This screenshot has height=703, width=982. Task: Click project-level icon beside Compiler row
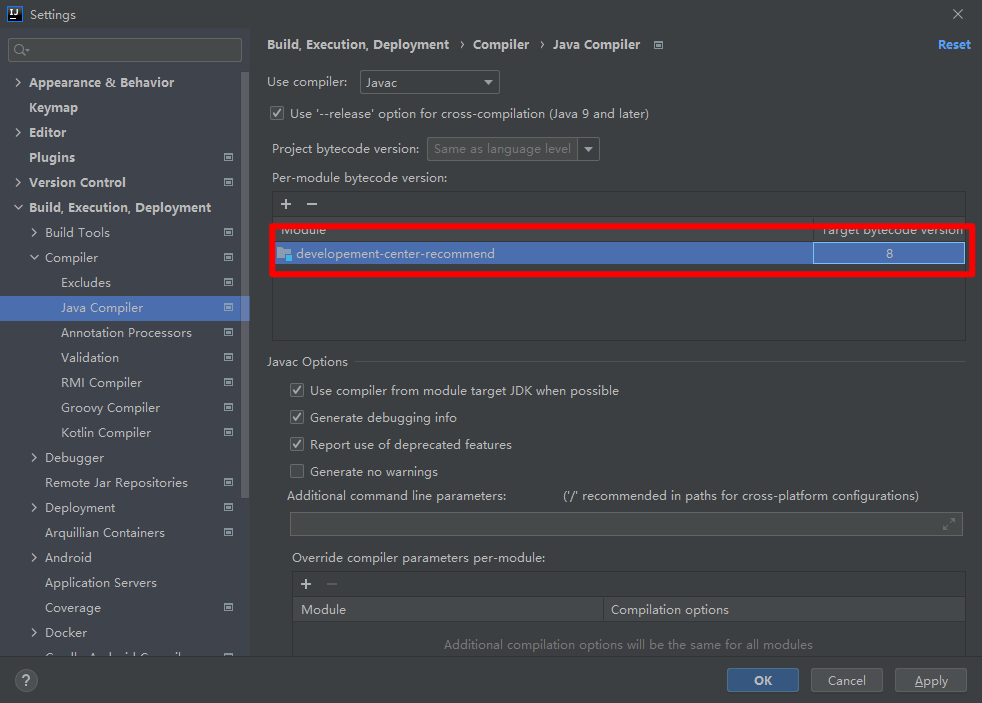click(229, 257)
